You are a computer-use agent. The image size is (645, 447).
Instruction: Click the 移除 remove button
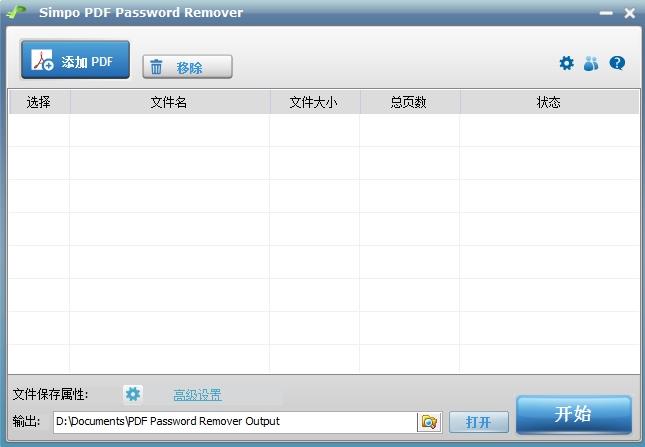(x=187, y=67)
